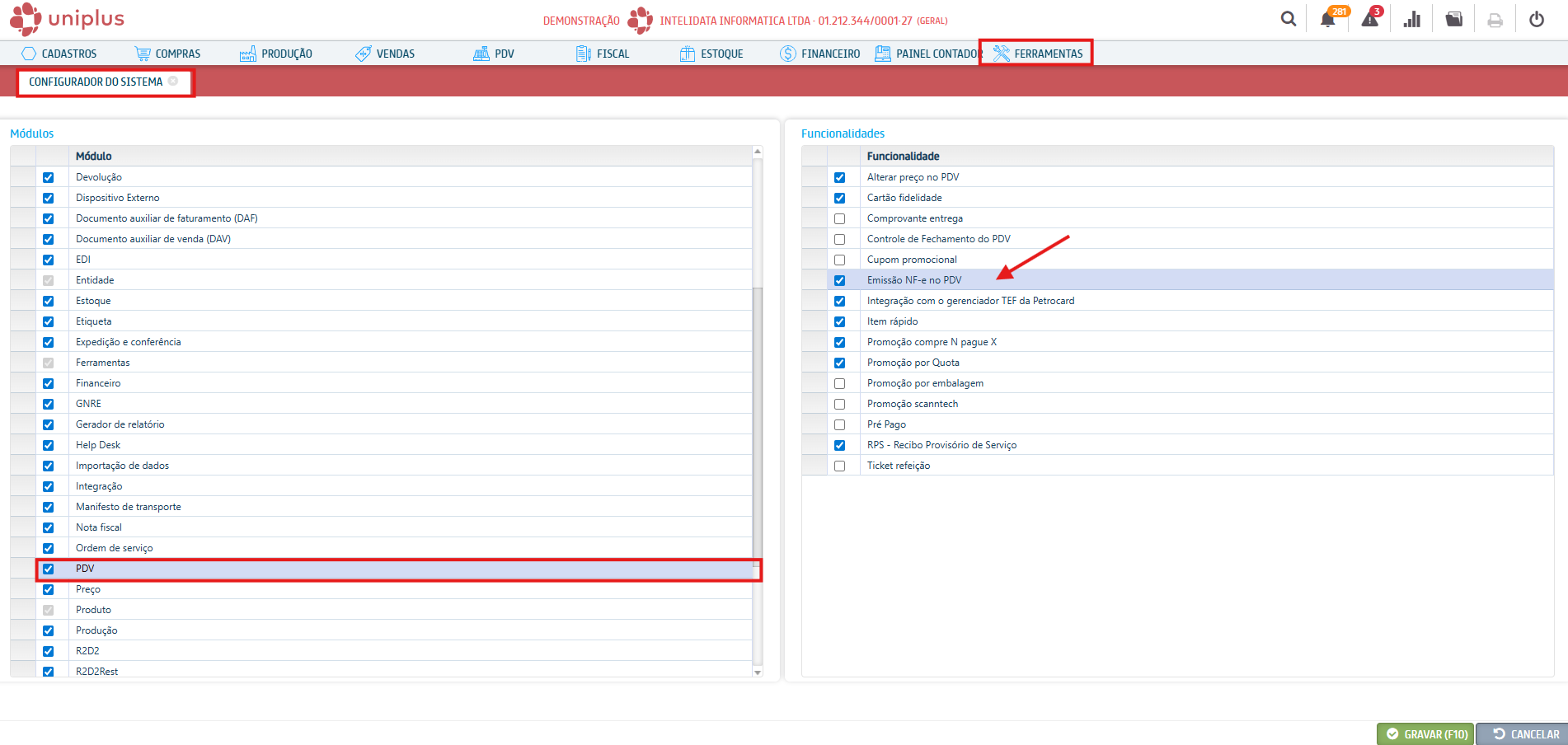The width and height of the screenshot is (1568, 745).
Task: Open the folder files icon
Action: (1454, 20)
